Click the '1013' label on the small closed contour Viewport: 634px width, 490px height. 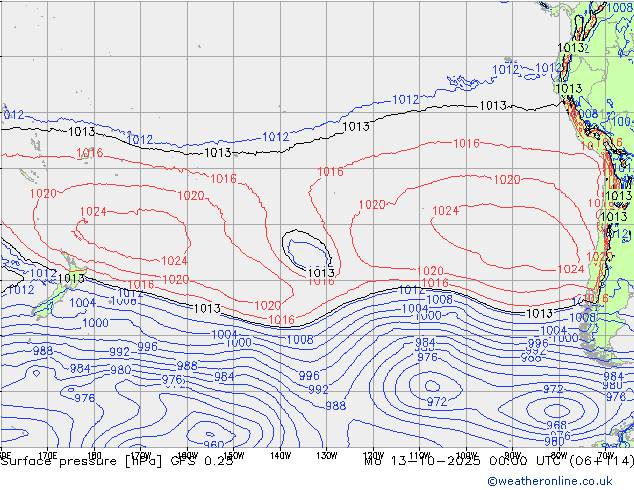pos(321,272)
